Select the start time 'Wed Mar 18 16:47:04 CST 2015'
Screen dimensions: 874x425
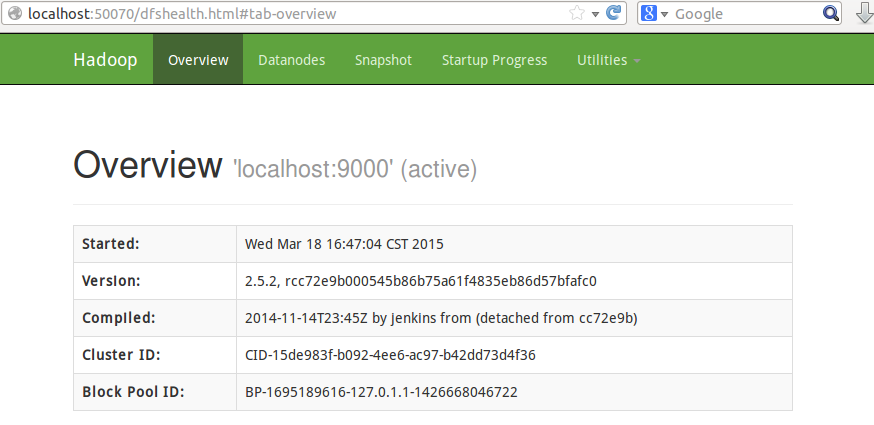[x=344, y=244]
